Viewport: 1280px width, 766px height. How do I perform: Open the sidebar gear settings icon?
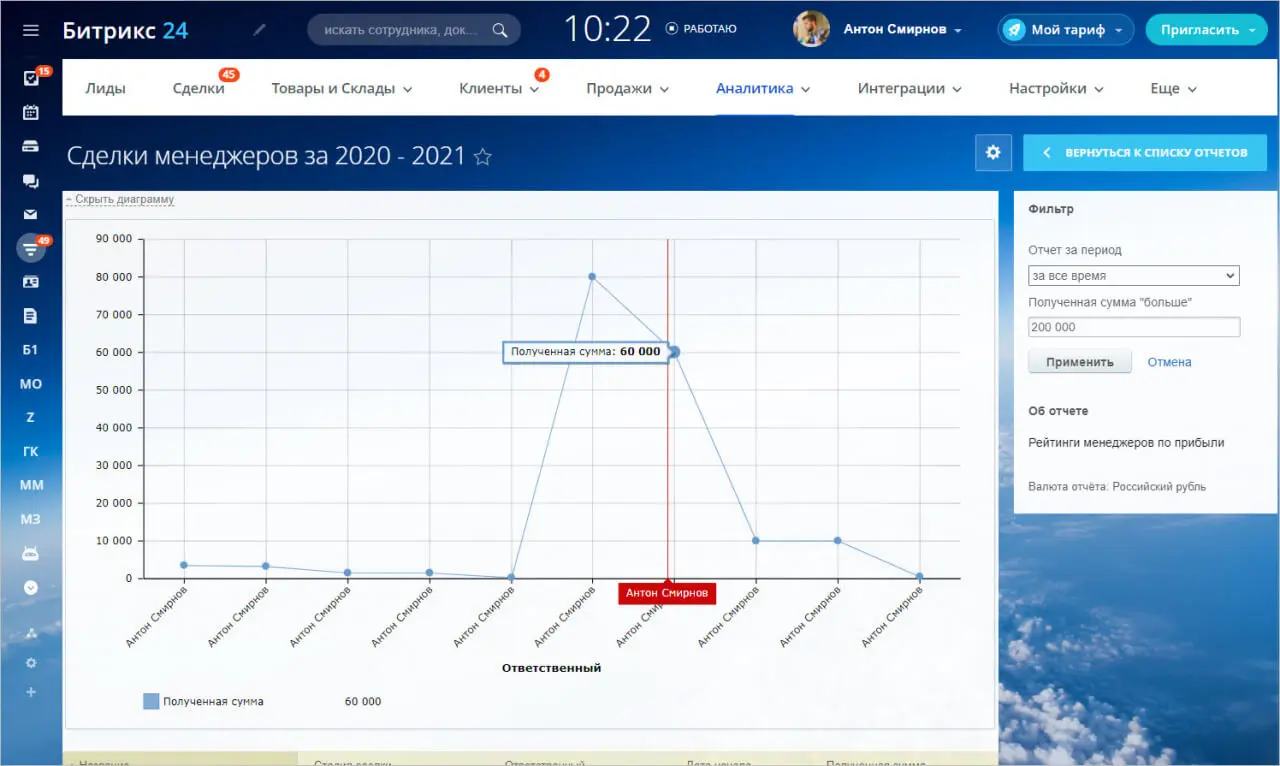[31, 663]
